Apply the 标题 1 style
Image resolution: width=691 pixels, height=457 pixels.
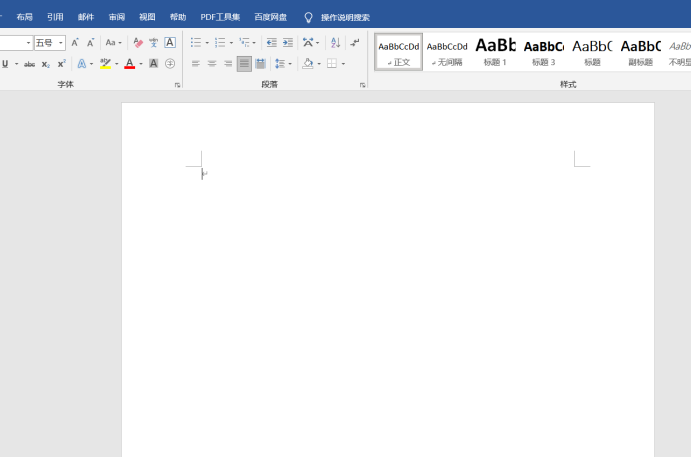pyautogui.click(x=495, y=51)
